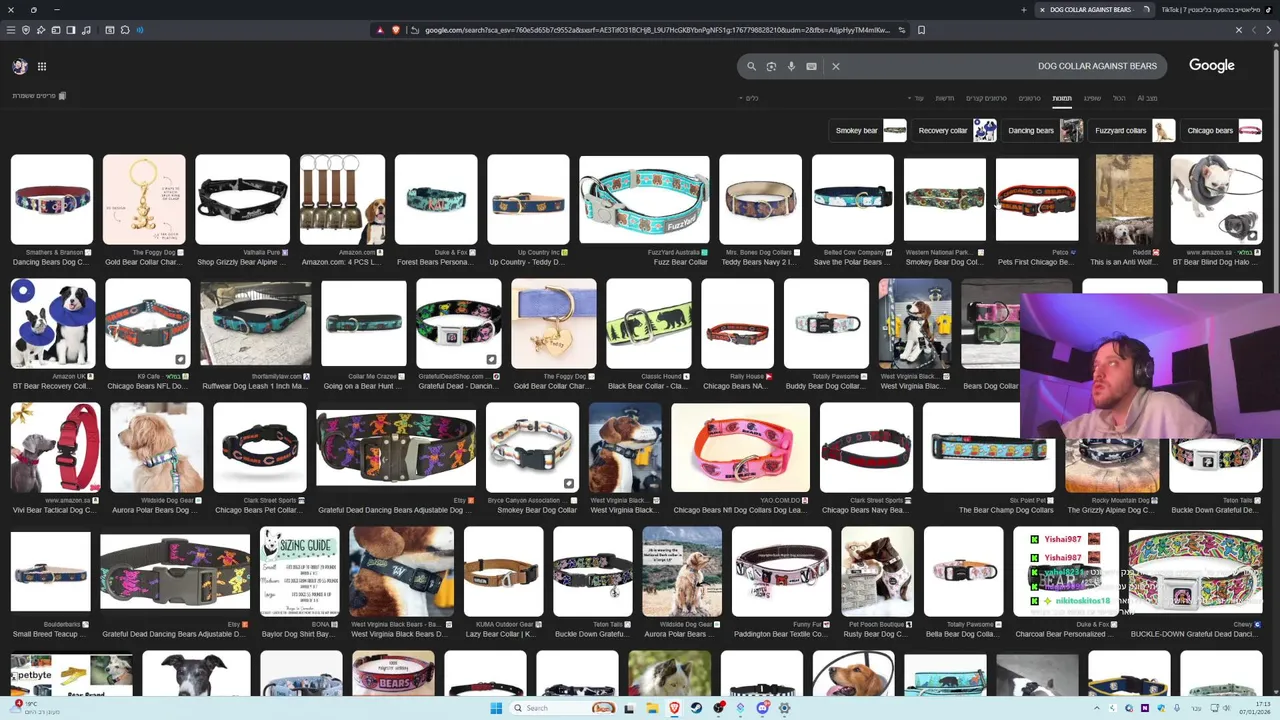Screen dimensions: 1280x720
Task: Filter by the Recovery collar chip
Action: coord(956,130)
